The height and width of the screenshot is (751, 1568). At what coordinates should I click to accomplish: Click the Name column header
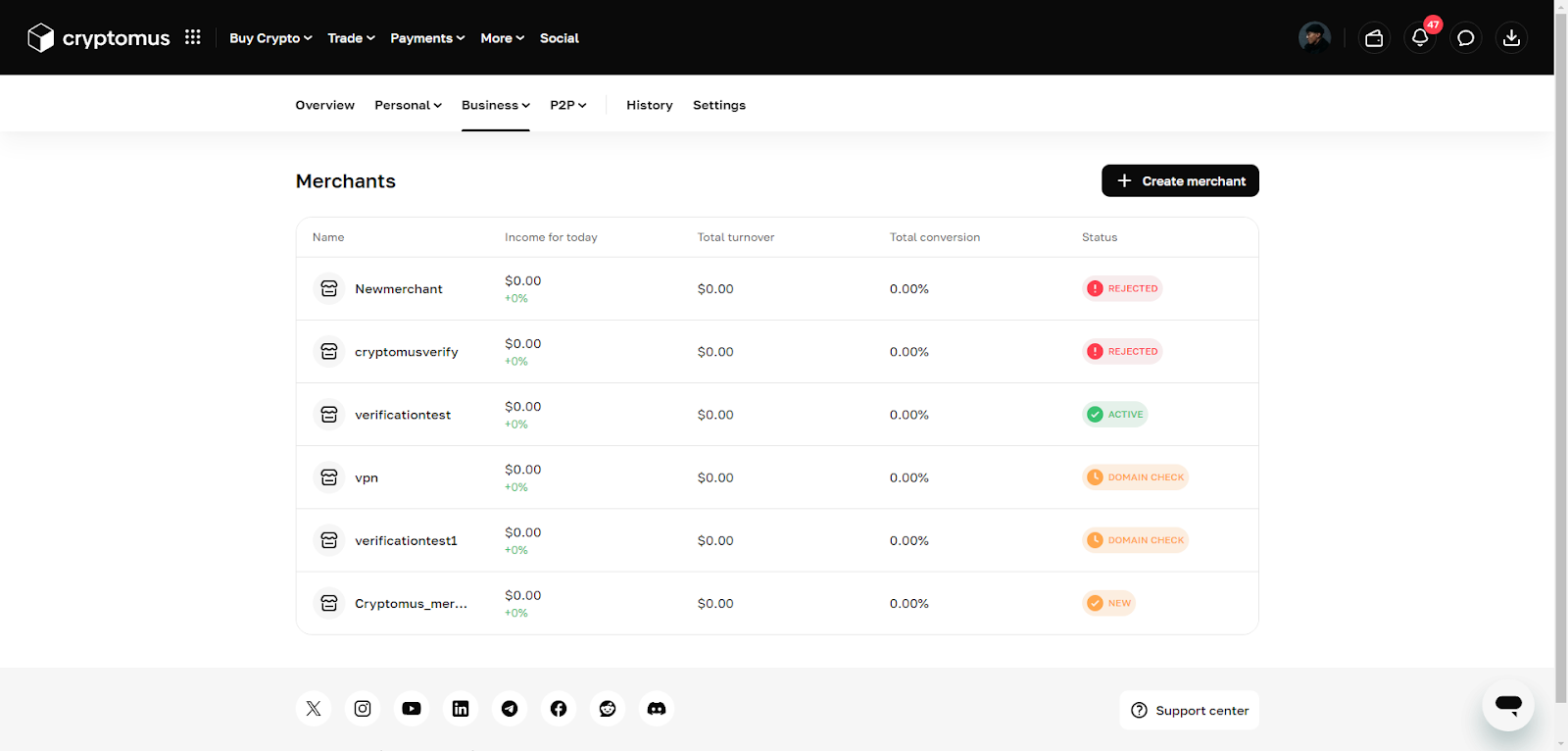(x=328, y=237)
